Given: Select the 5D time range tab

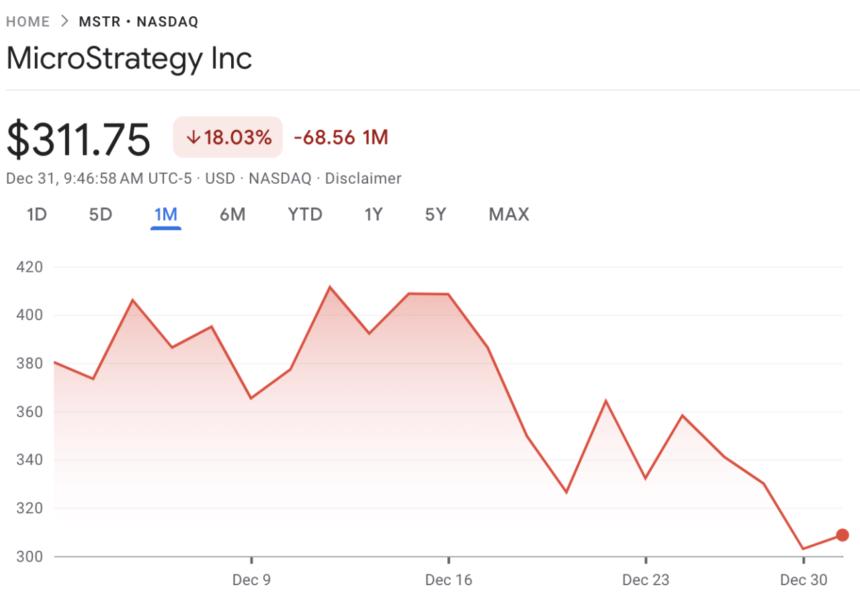Looking at the screenshot, I should pos(100,214).
